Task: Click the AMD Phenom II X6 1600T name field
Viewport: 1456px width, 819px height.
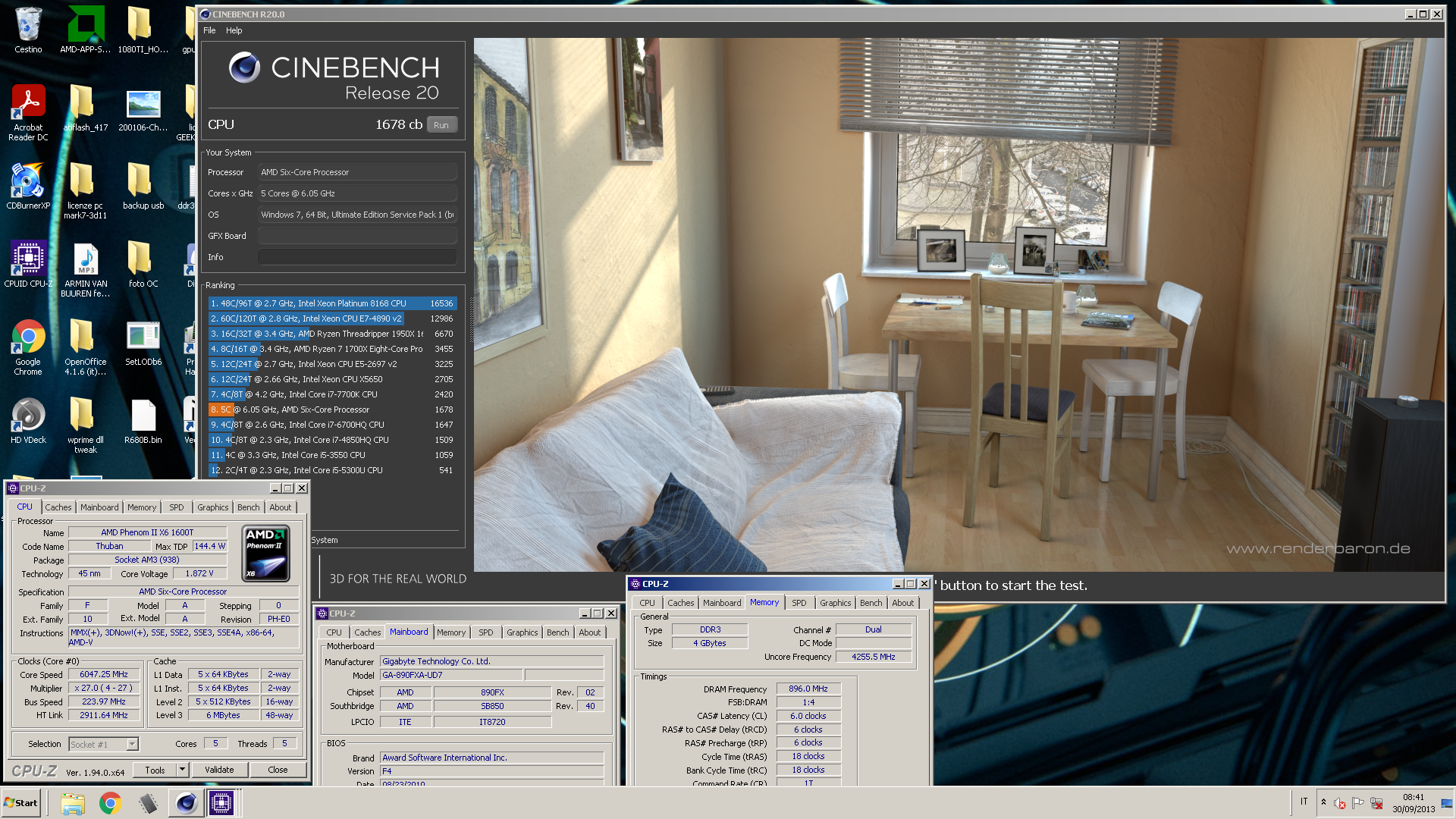Action: tap(147, 532)
